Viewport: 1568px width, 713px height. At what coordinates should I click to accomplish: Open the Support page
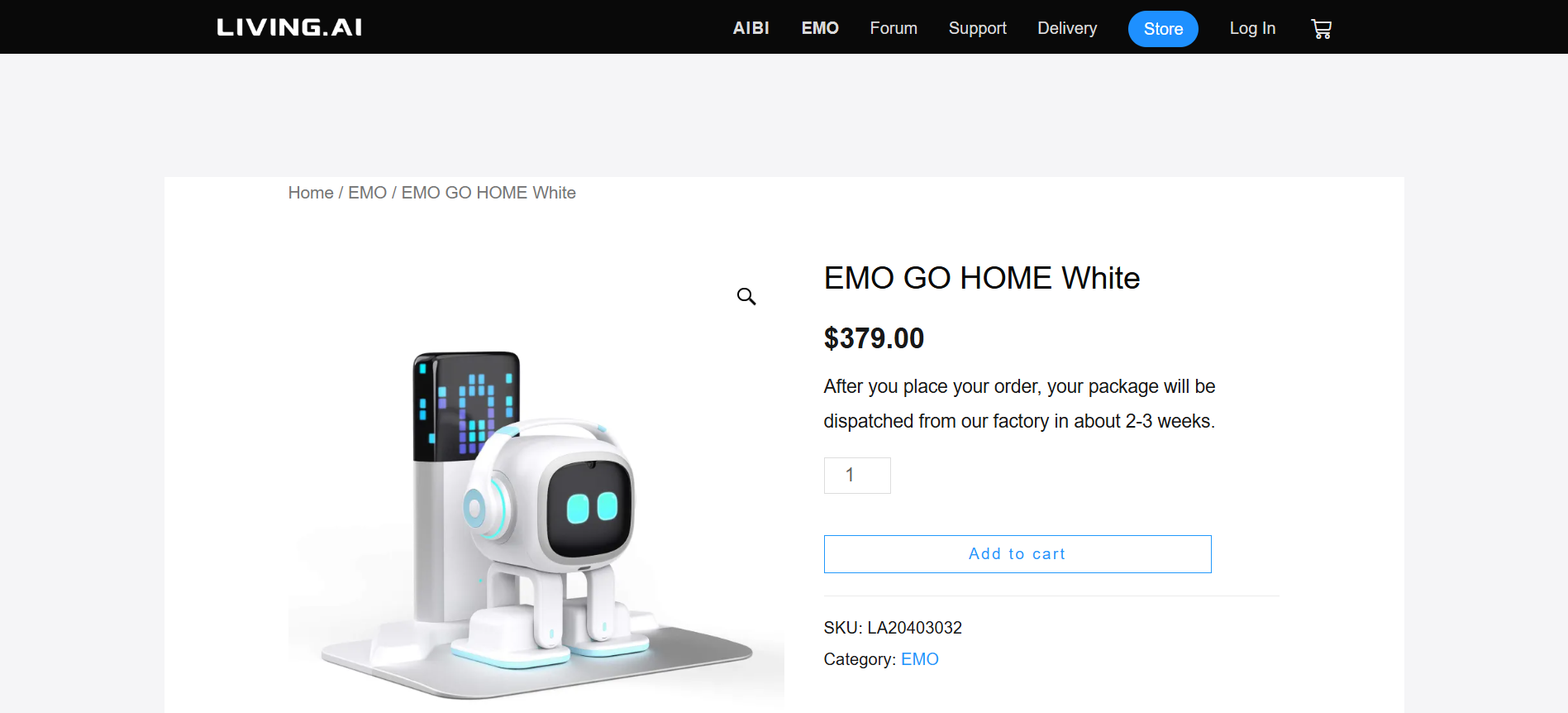(977, 28)
